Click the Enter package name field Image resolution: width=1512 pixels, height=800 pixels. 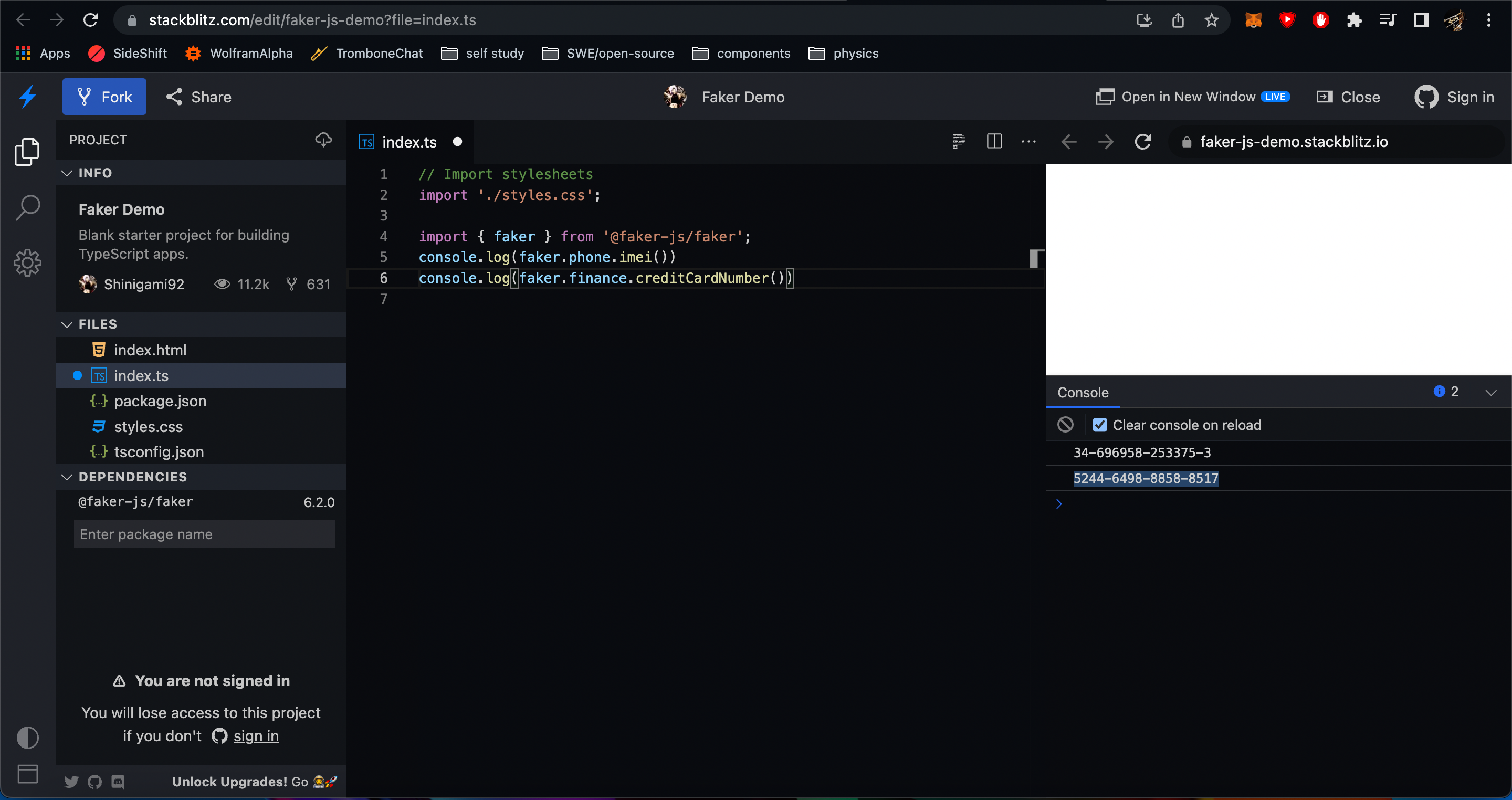point(204,533)
